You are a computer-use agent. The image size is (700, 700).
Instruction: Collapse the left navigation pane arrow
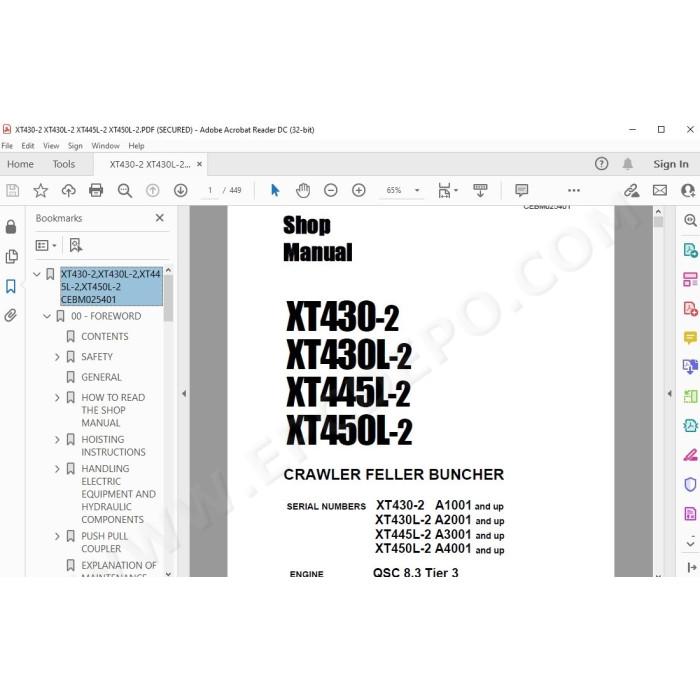184,393
